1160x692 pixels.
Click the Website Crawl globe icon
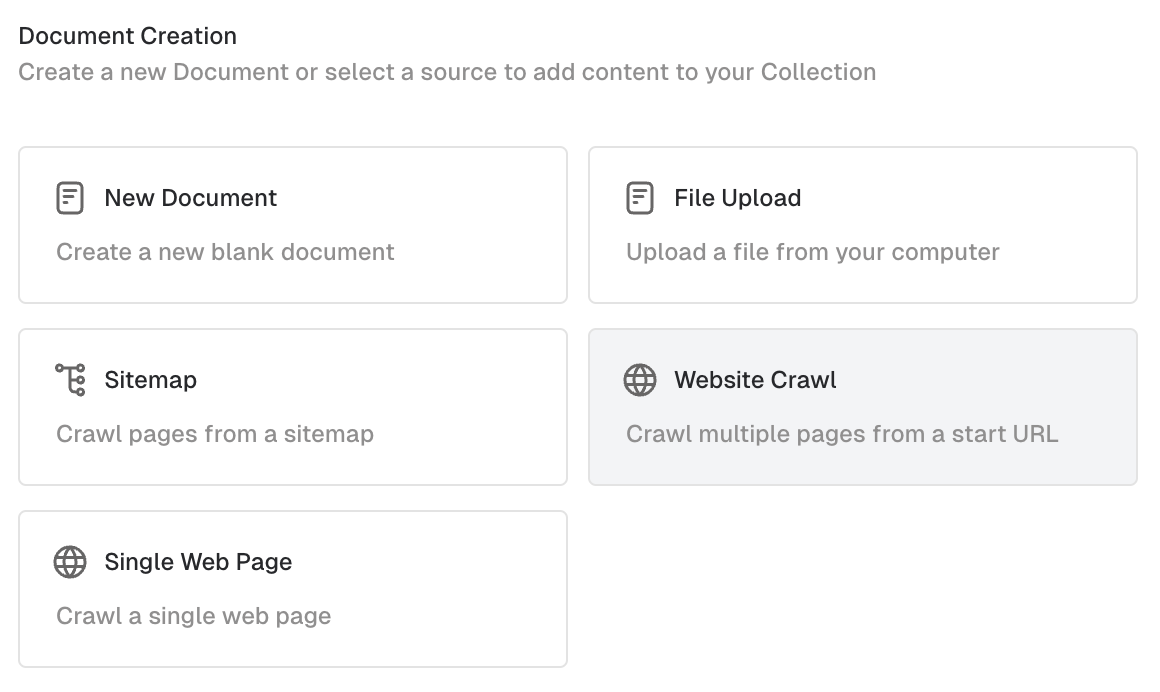click(x=640, y=380)
